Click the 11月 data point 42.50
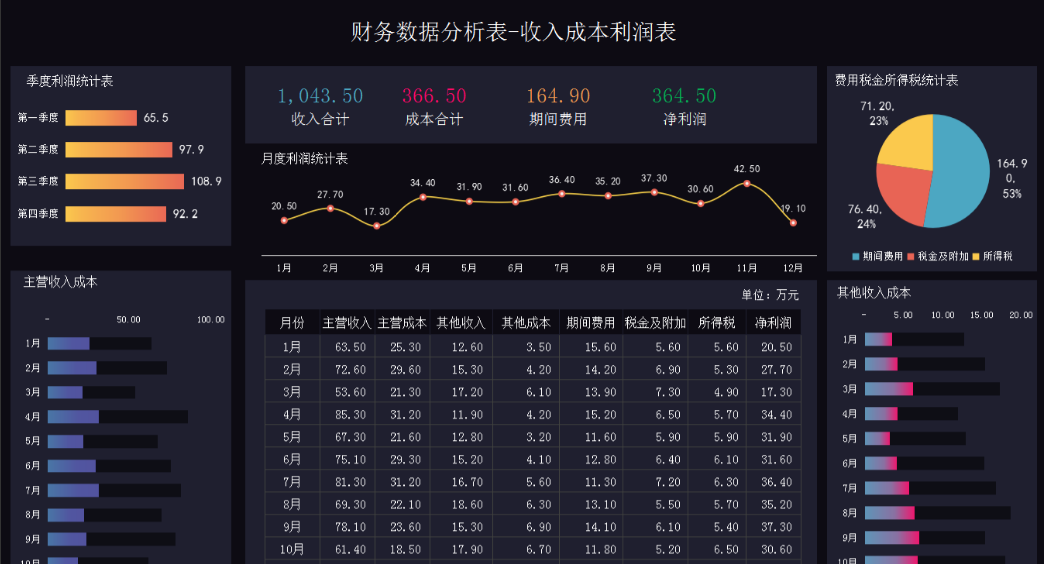Viewport: 1044px width, 564px height. 746,184
